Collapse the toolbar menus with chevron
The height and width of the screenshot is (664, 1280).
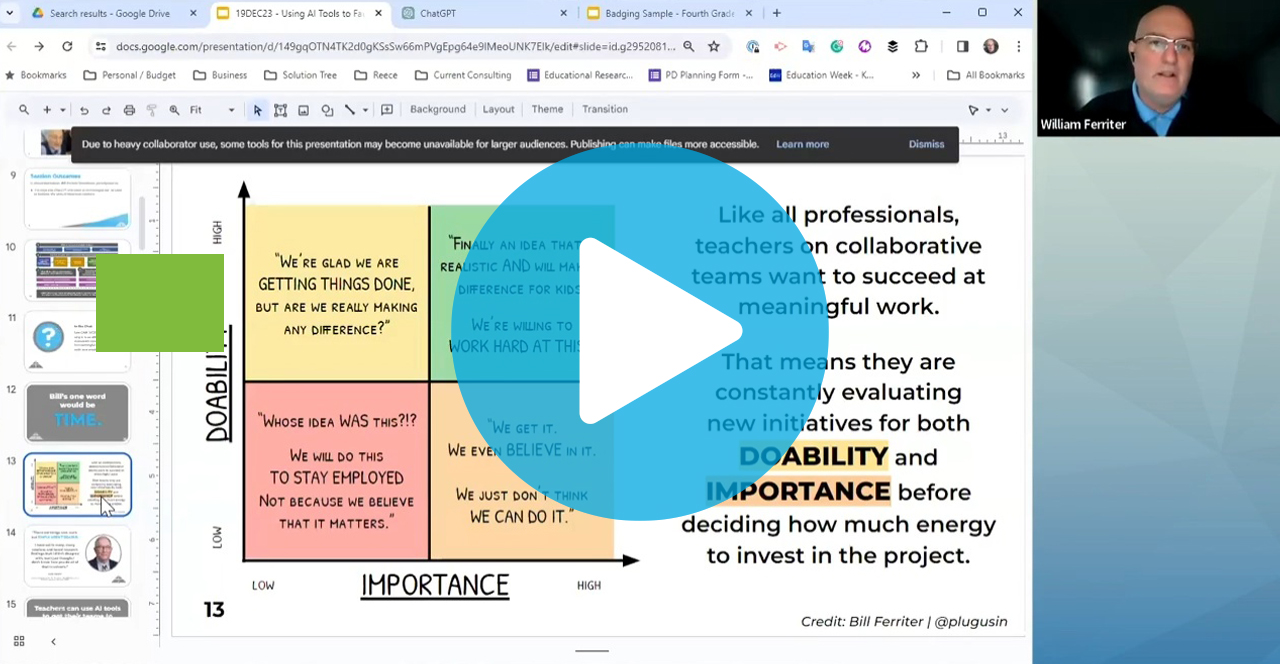click(1005, 110)
